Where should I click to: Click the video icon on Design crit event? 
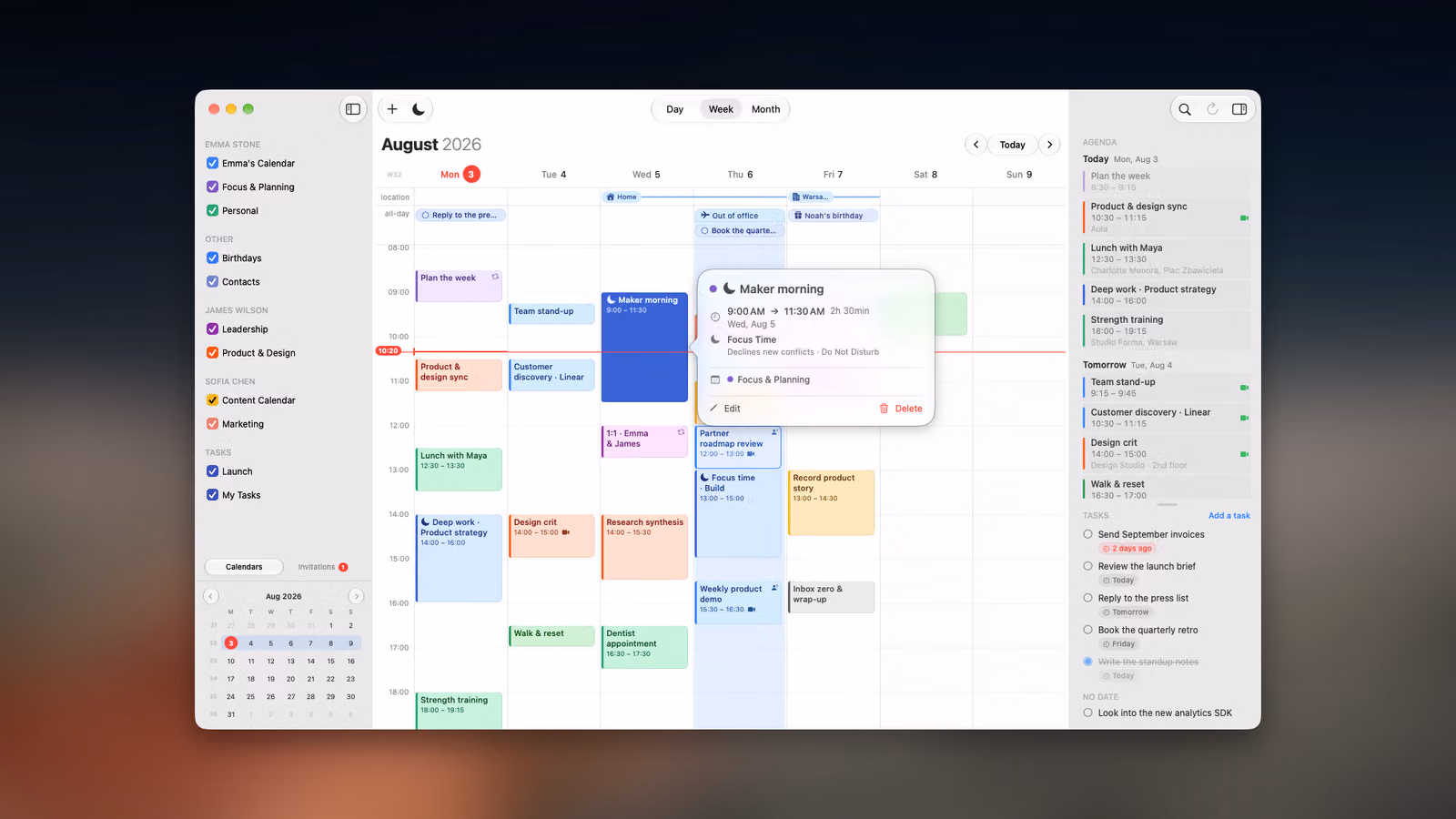[x=566, y=532]
